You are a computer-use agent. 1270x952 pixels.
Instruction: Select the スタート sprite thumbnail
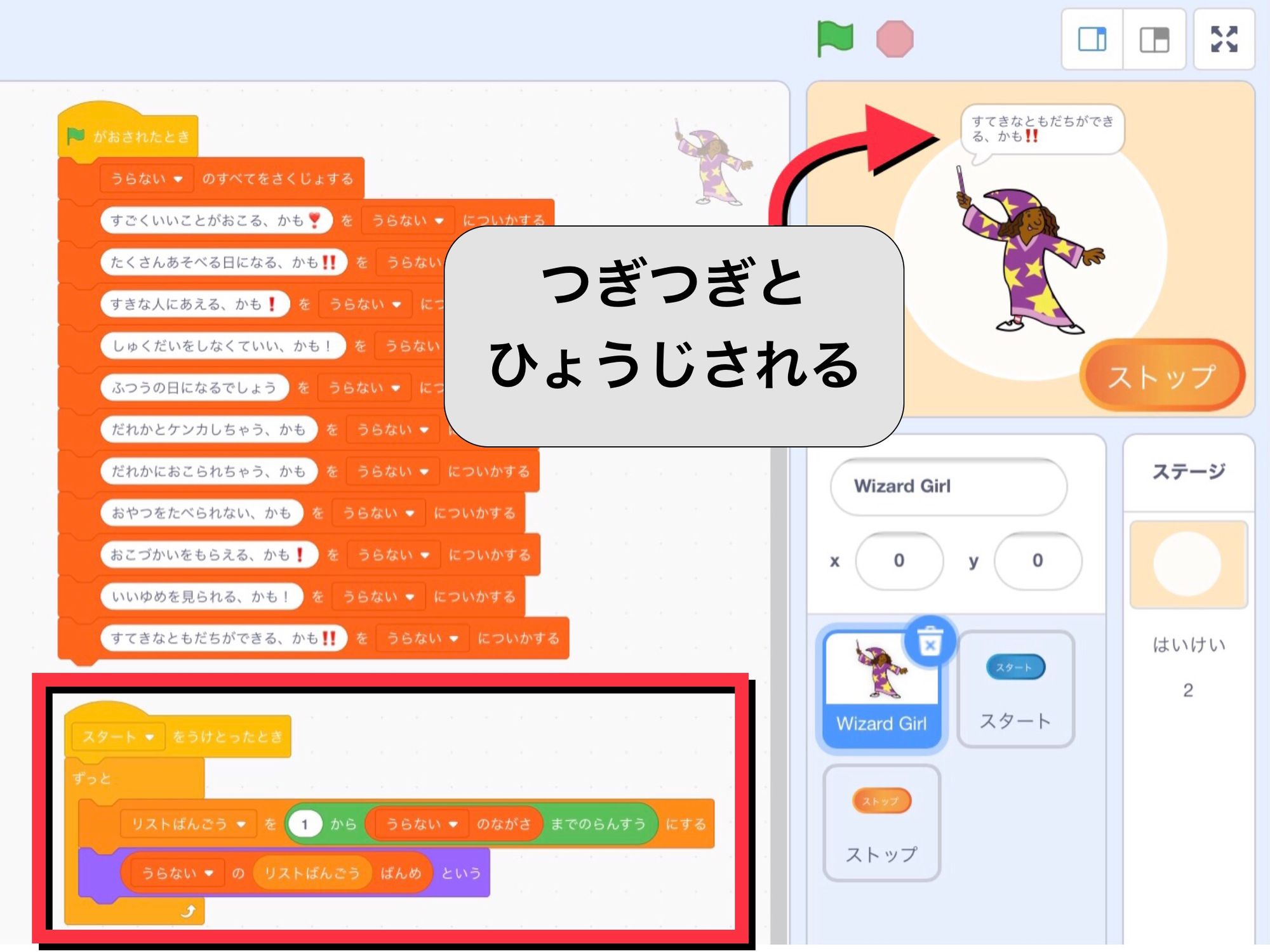(x=1015, y=689)
